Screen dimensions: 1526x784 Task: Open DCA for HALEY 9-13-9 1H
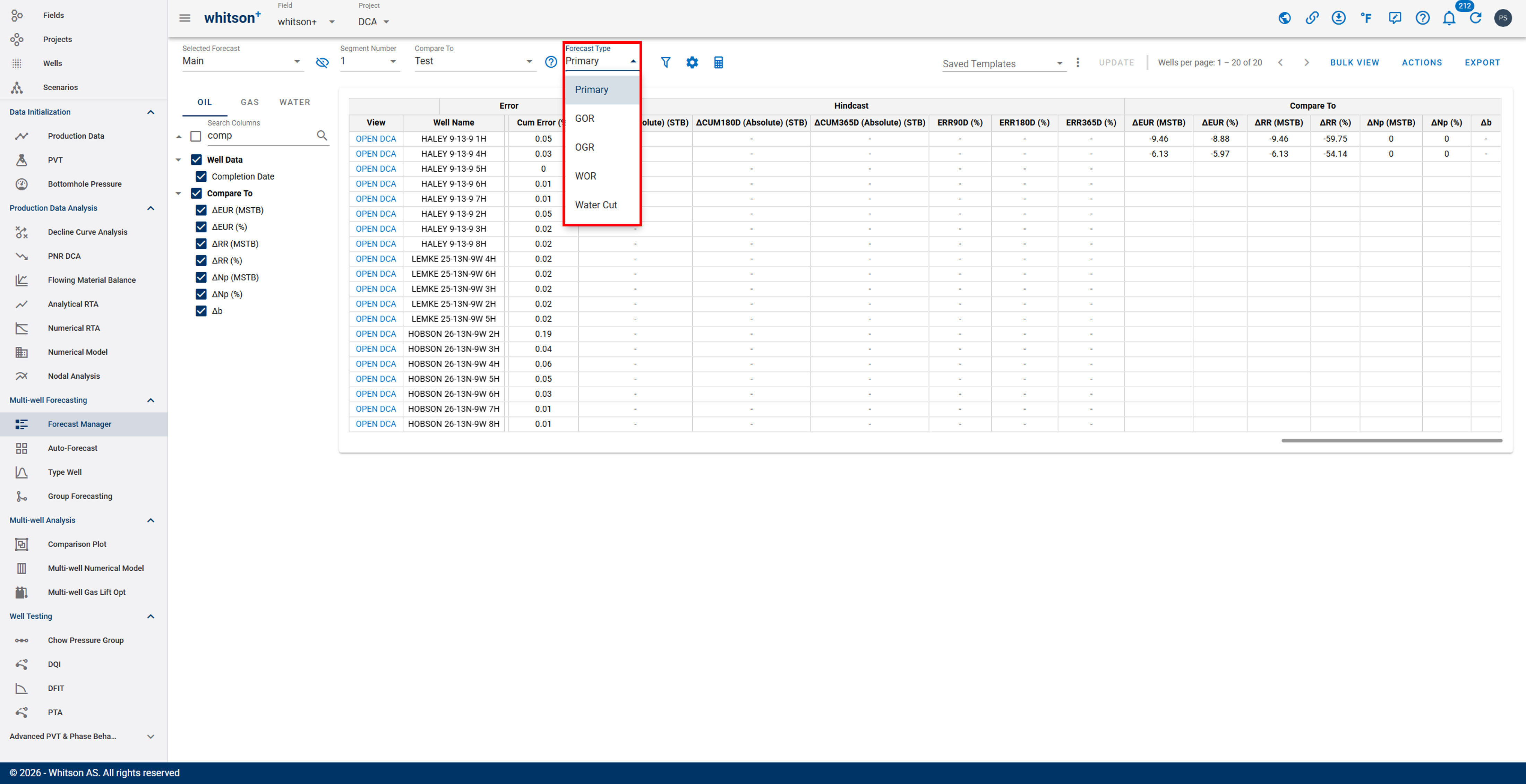pos(376,139)
